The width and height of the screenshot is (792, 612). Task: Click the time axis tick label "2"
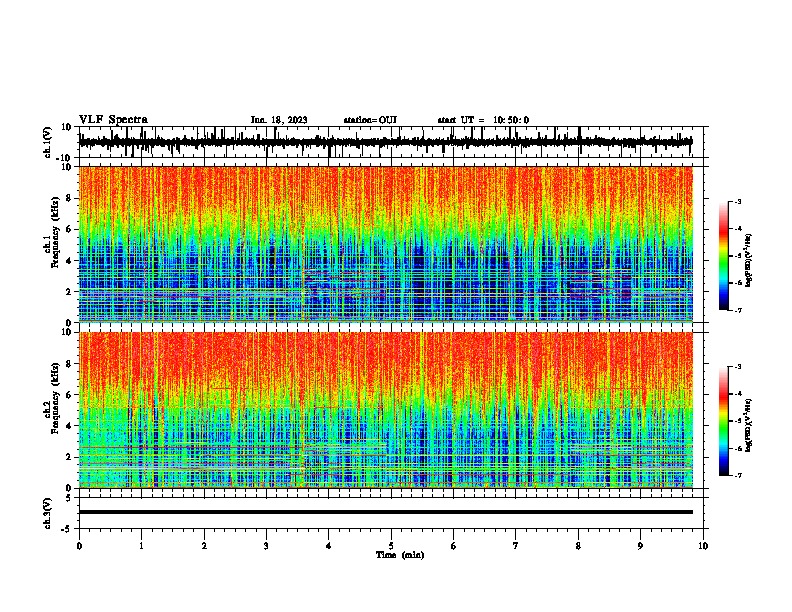click(204, 546)
